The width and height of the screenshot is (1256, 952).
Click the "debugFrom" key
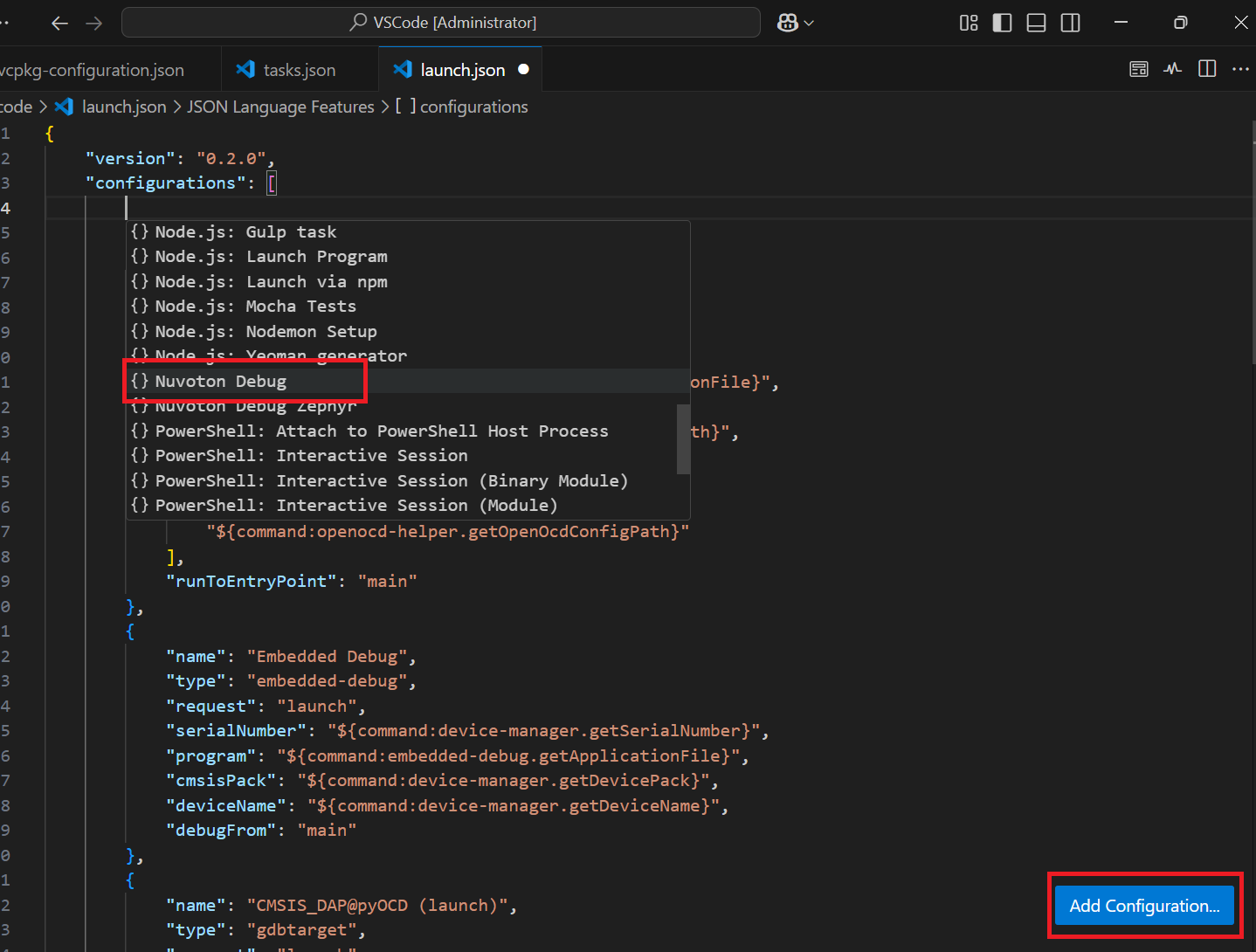(221, 831)
